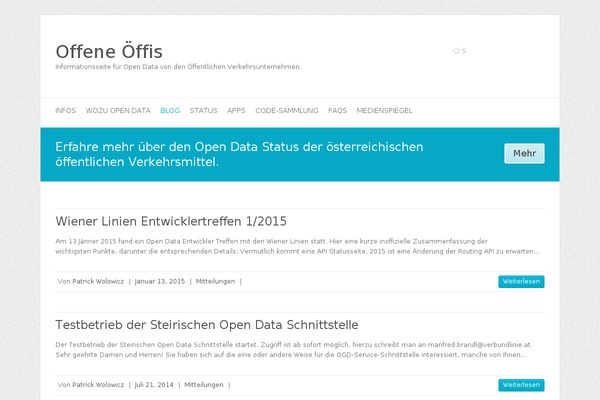Screen dimensions: 600x400
Task: Click Weiterlesen for Testbetrieb post
Action: [x=521, y=385]
